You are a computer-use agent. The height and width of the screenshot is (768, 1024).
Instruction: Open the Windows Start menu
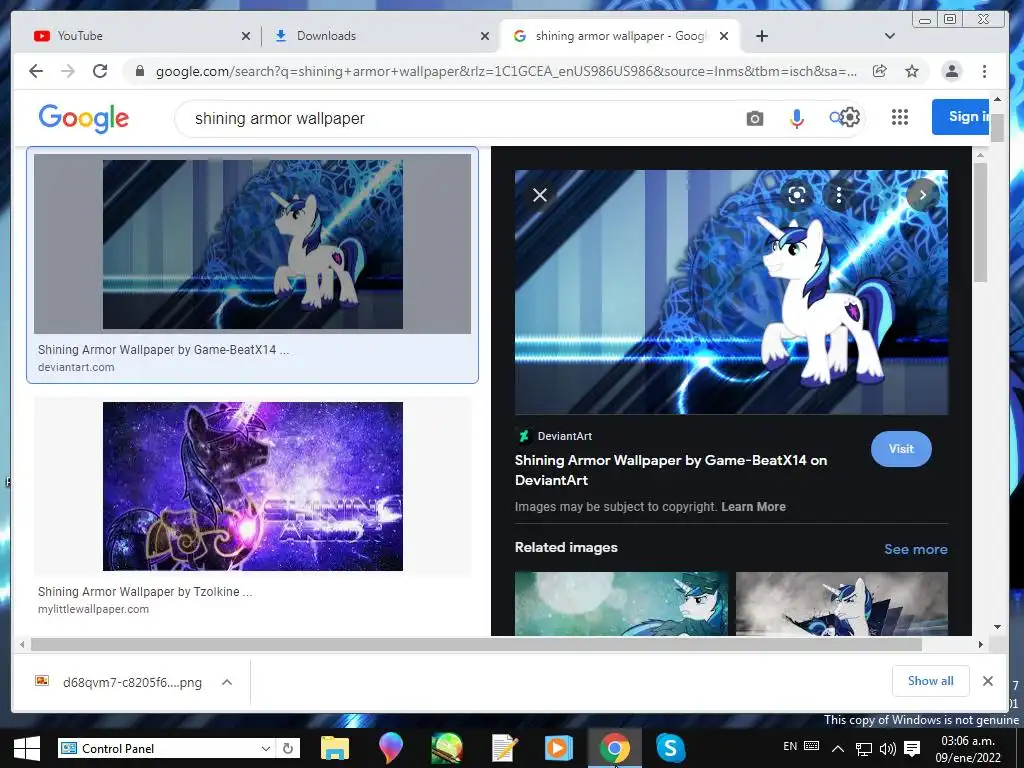point(27,748)
